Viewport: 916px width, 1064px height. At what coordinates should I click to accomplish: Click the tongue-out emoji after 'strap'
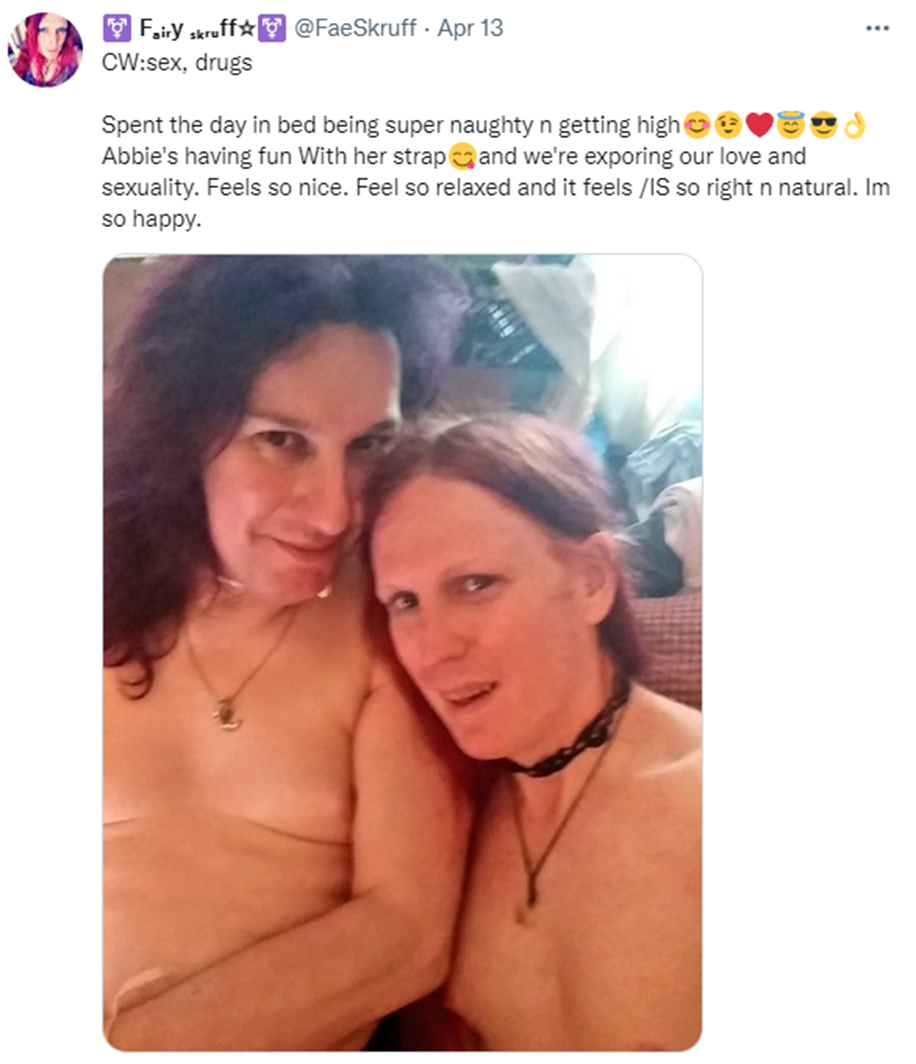point(462,157)
